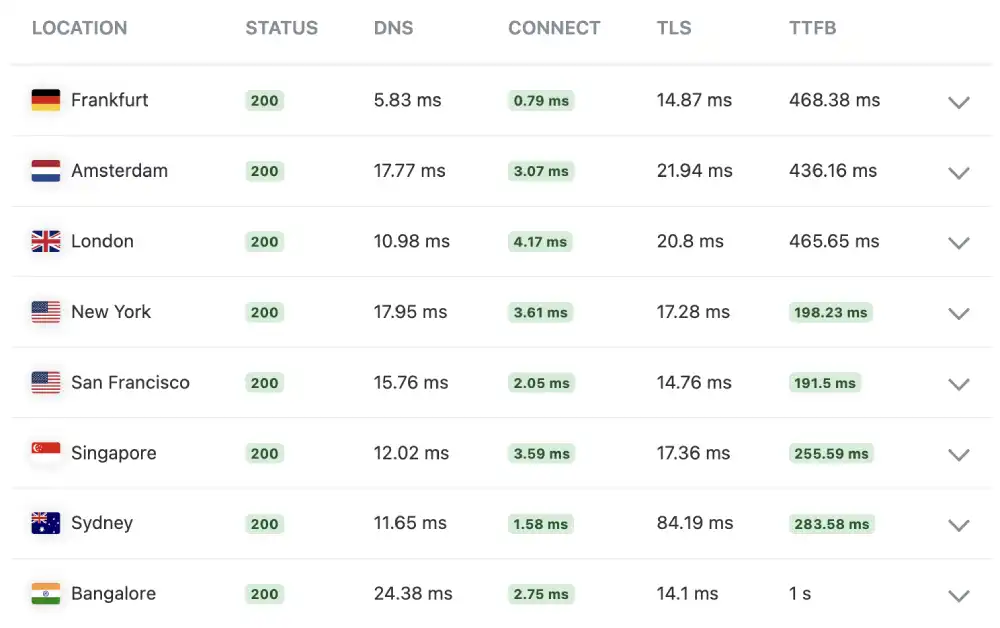Viewport: 1000px width, 628px height.
Task: Expand the New York result row
Action: tap(959, 313)
